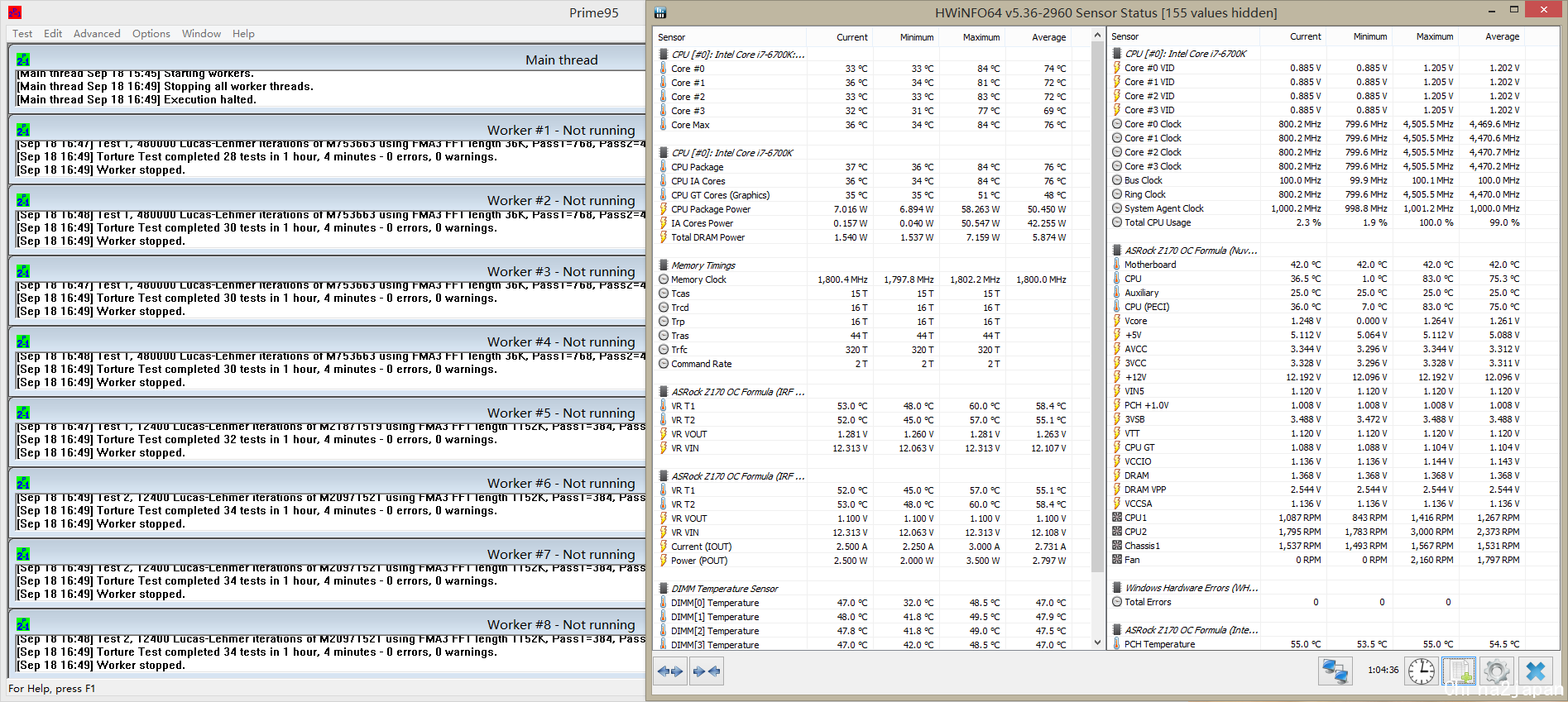The width and height of the screenshot is (1568, 702).
Task: Click the Worker #4 window icon
Action: click(23, 341)
